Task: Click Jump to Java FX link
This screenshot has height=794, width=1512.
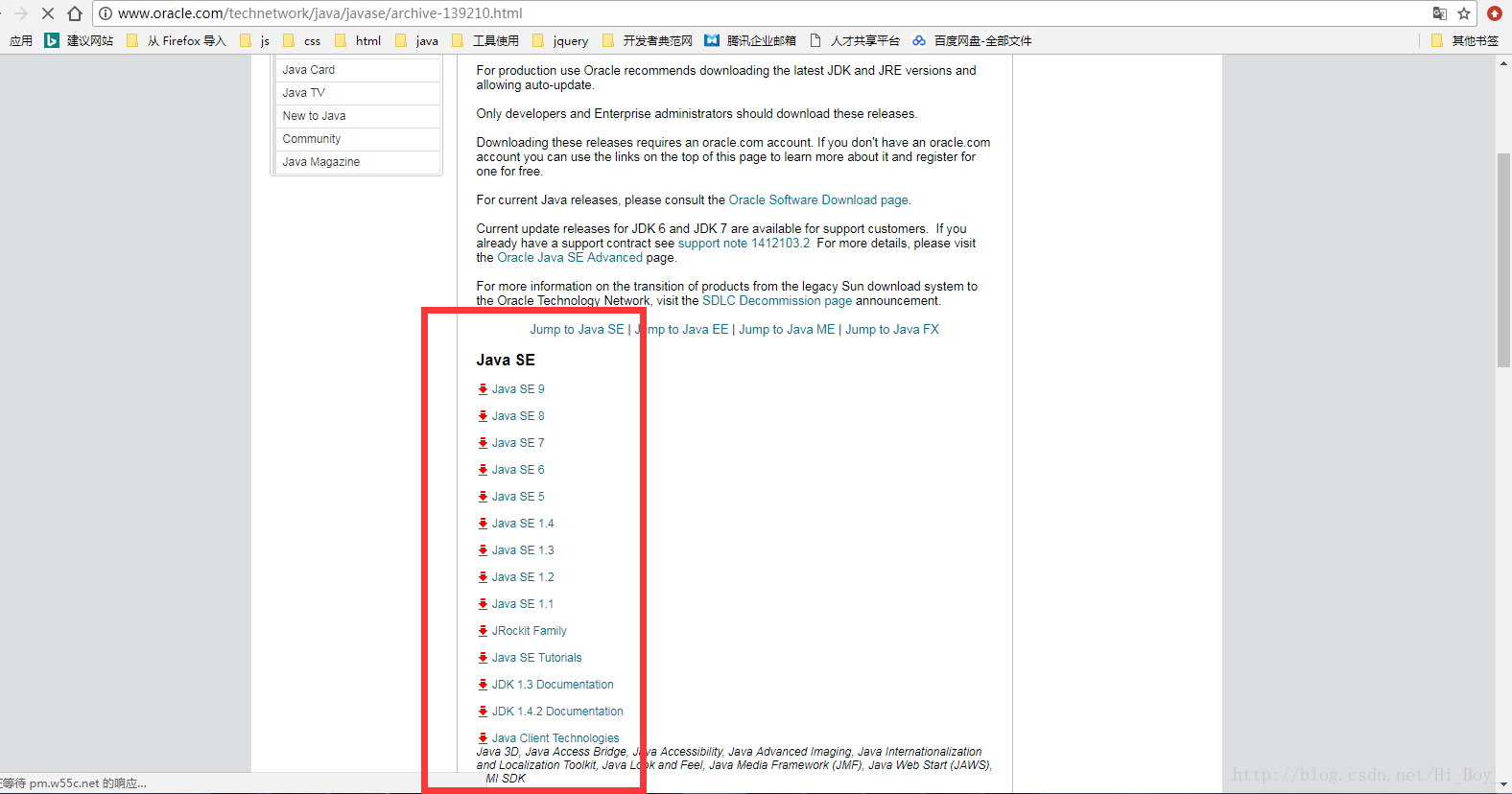Action: [x=892, y=330]
